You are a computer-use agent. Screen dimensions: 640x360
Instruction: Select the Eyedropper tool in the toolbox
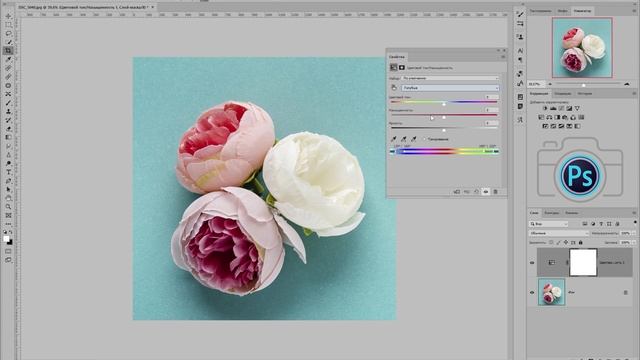click(x=8, y=59)
